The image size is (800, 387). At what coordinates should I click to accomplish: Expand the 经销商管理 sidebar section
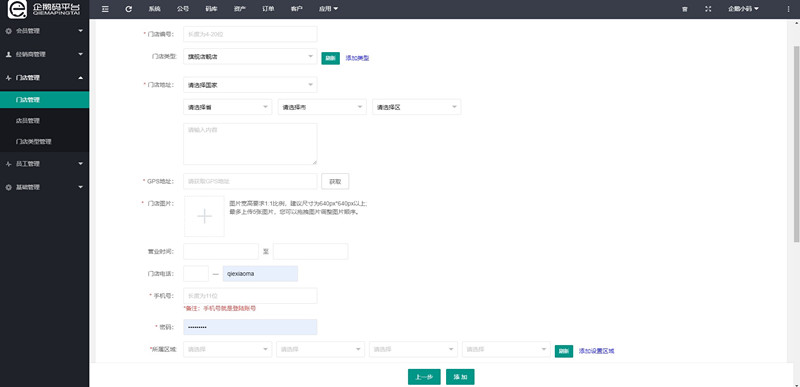point(44,54)
